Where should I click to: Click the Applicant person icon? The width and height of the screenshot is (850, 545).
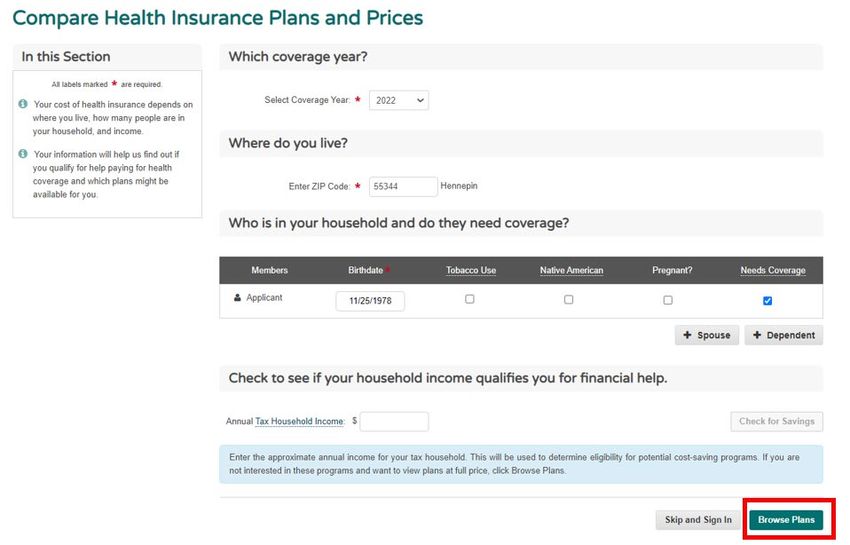(237, 297)
